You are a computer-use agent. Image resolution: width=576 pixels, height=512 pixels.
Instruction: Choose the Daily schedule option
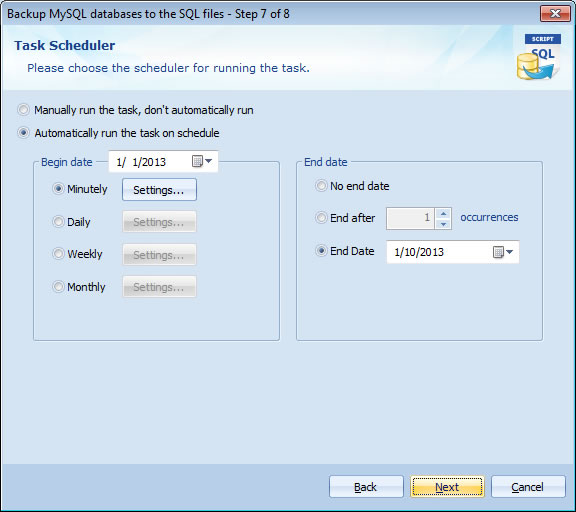[x=58, y=221]
